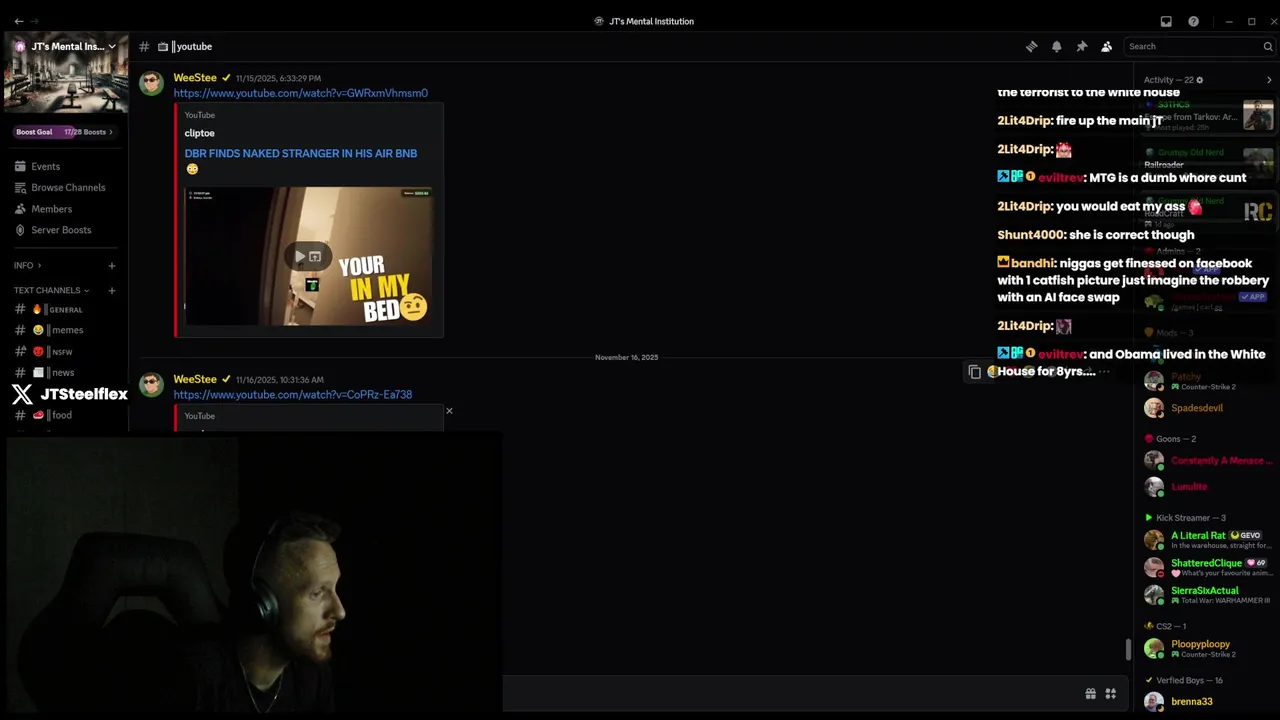
Task: Open Browse Channels
Action: [x=64, y=187]
